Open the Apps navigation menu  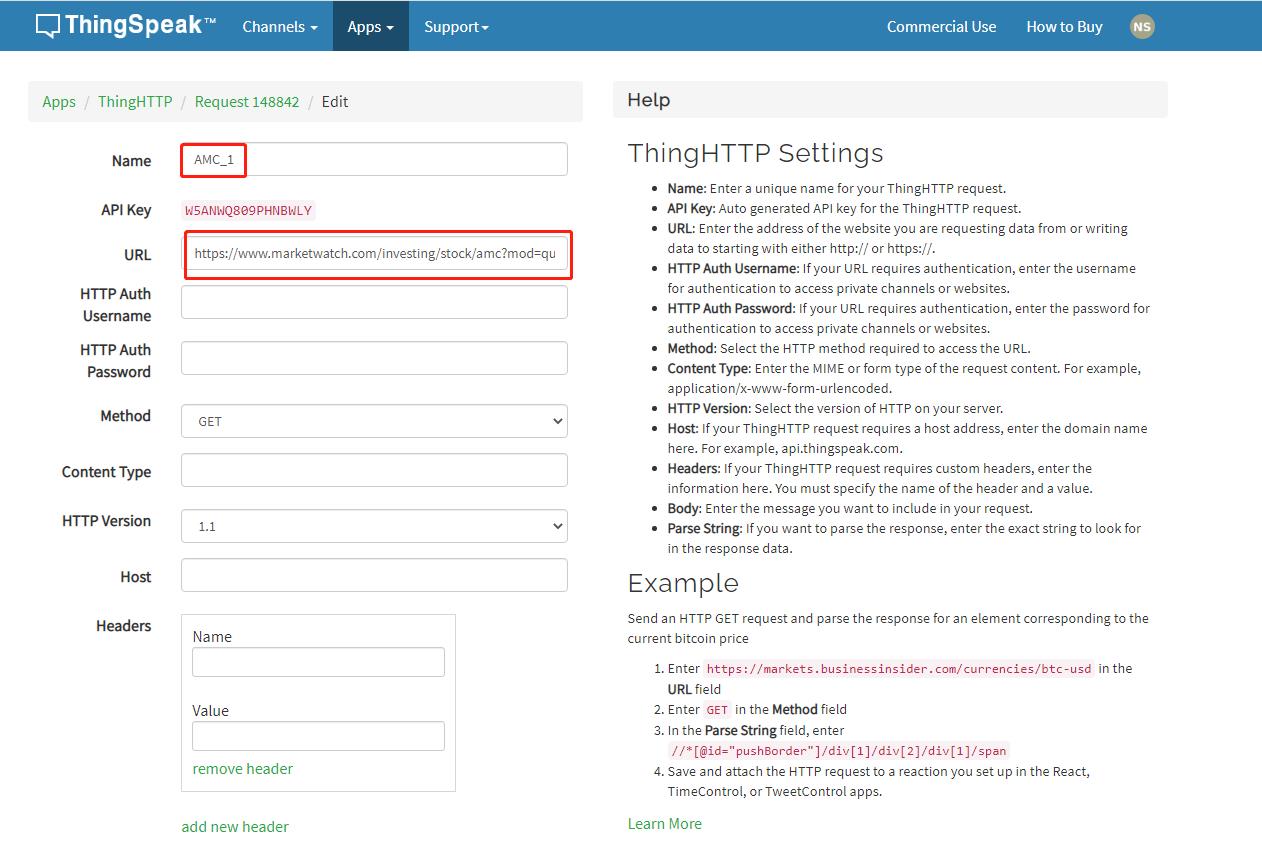click(x=370, y=27)
